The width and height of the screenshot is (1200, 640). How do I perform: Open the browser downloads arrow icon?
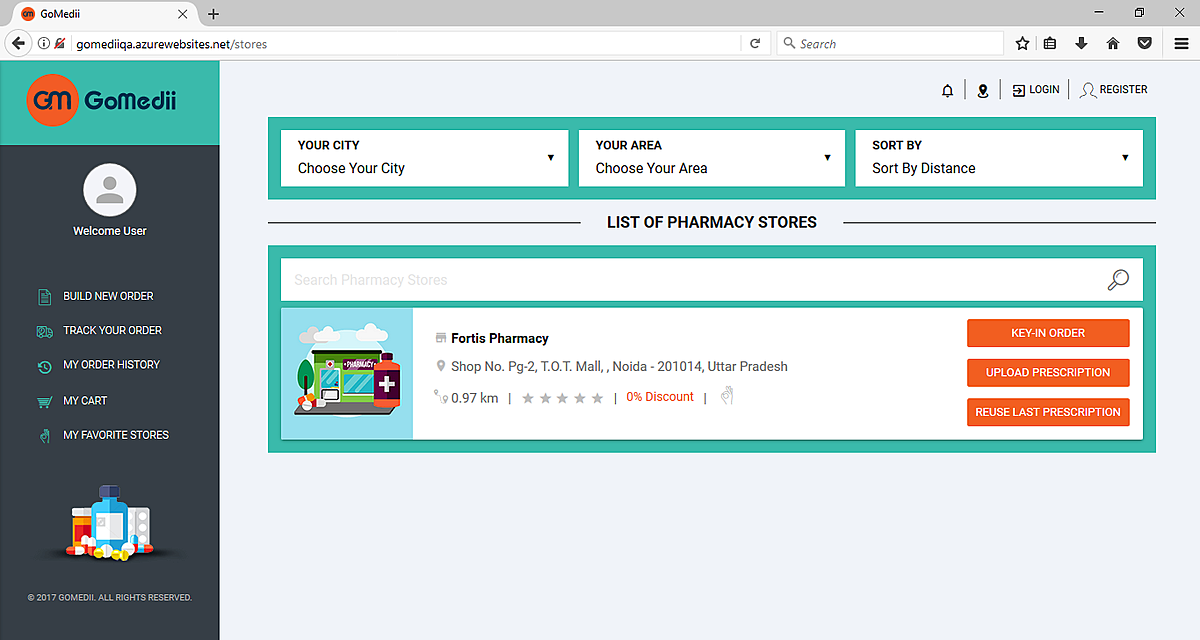(1081, 44)
